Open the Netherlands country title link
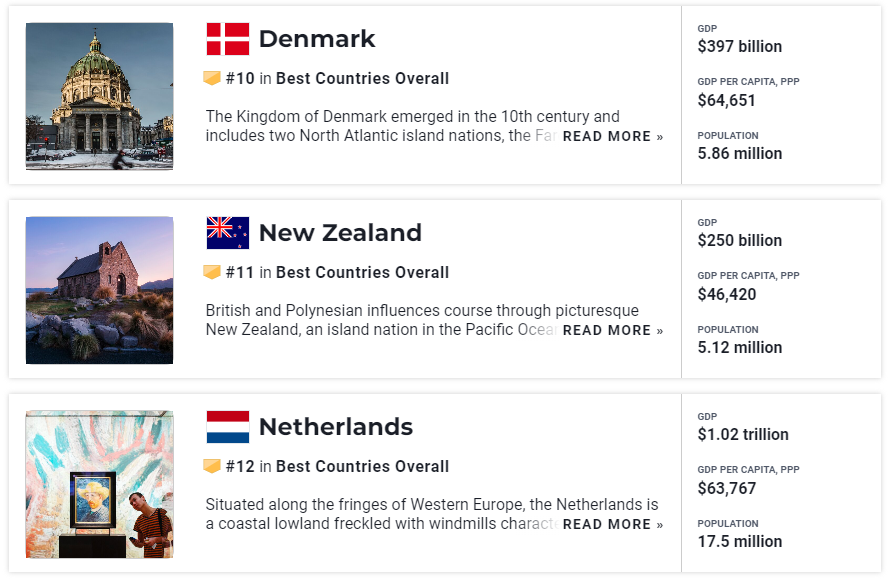890x583 pixels. [335, 427]
